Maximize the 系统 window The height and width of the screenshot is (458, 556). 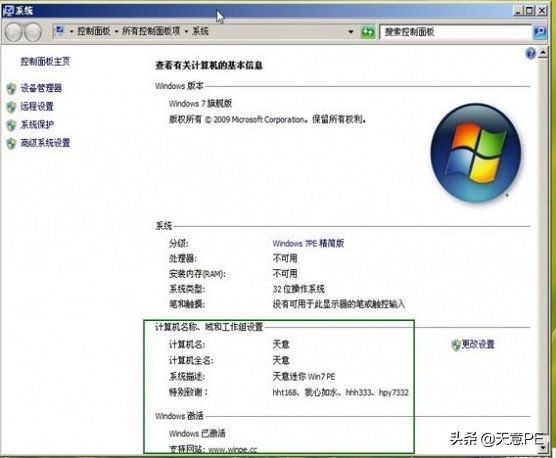tap(530, 11)
